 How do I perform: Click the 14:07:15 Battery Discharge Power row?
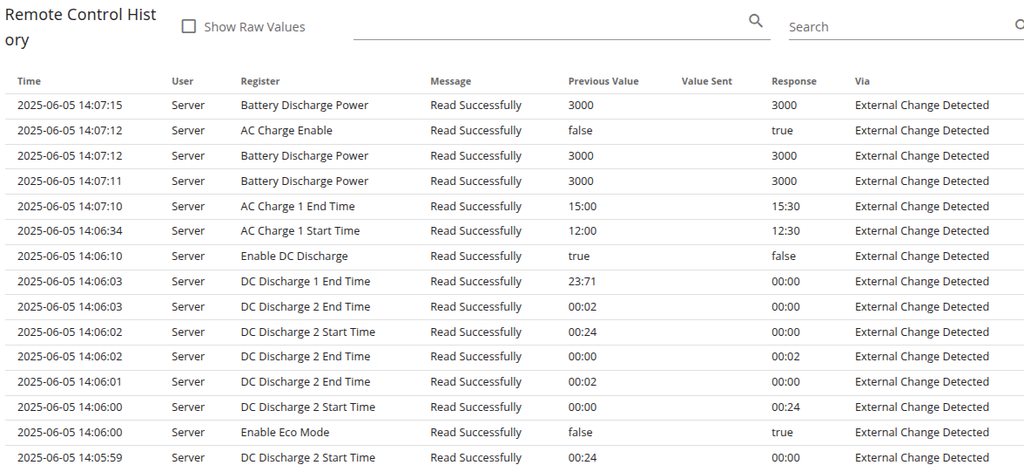point(304,105)
